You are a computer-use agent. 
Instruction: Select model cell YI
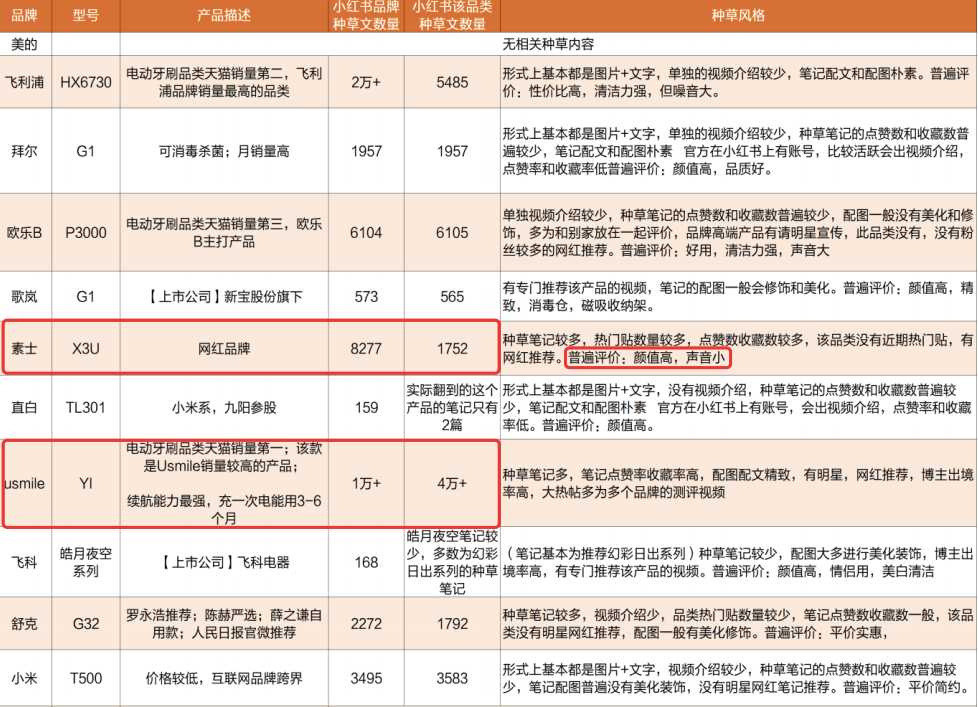point(86,483)
